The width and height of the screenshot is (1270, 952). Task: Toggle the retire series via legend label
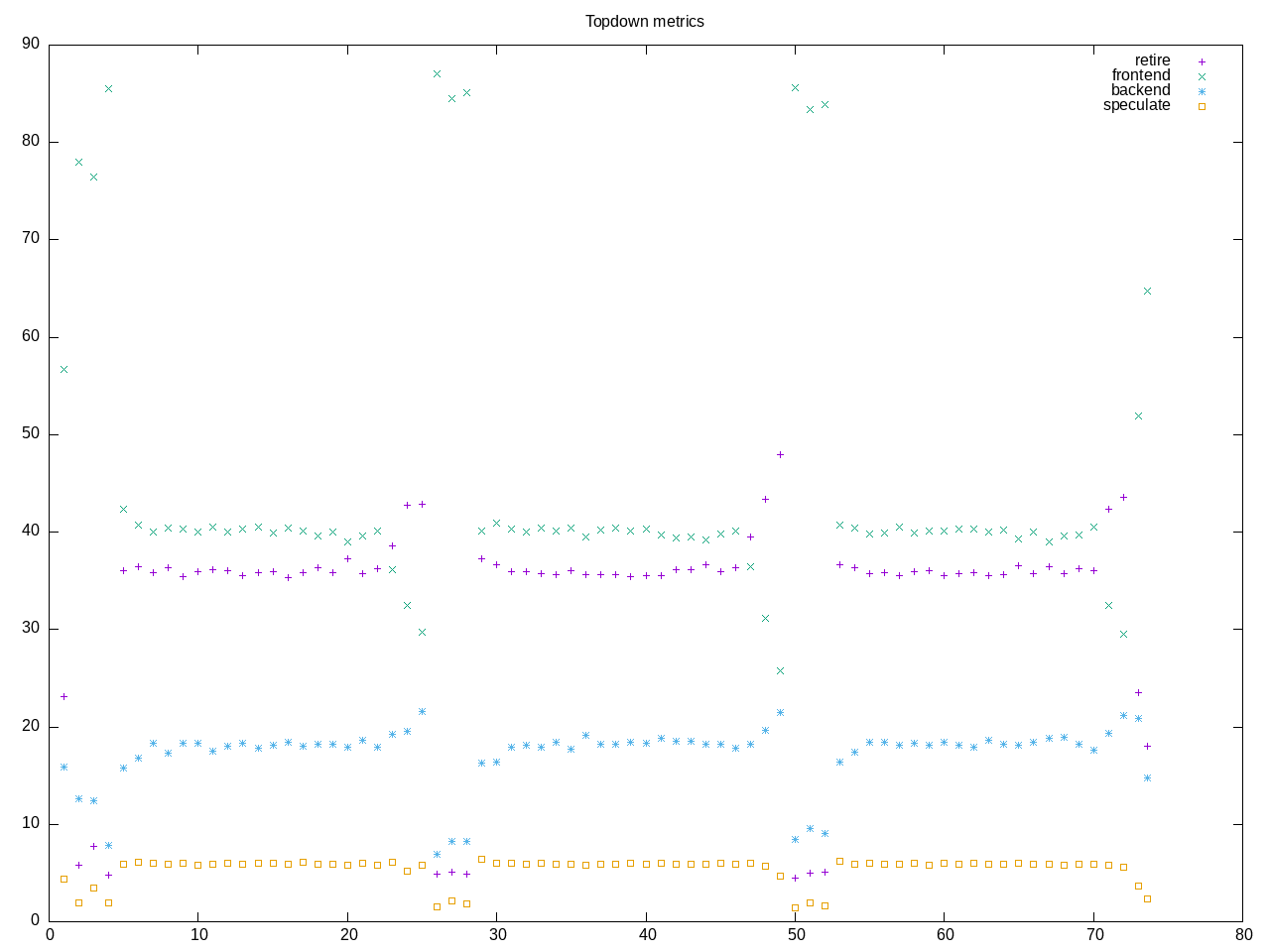point(1152,60)
